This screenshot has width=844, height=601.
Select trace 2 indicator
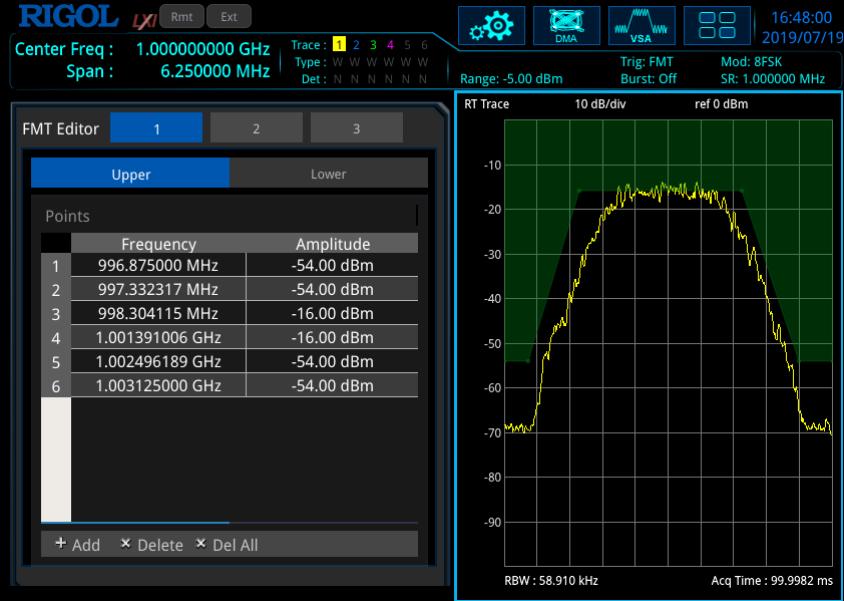pyautogui.click(x=356, y=45)
